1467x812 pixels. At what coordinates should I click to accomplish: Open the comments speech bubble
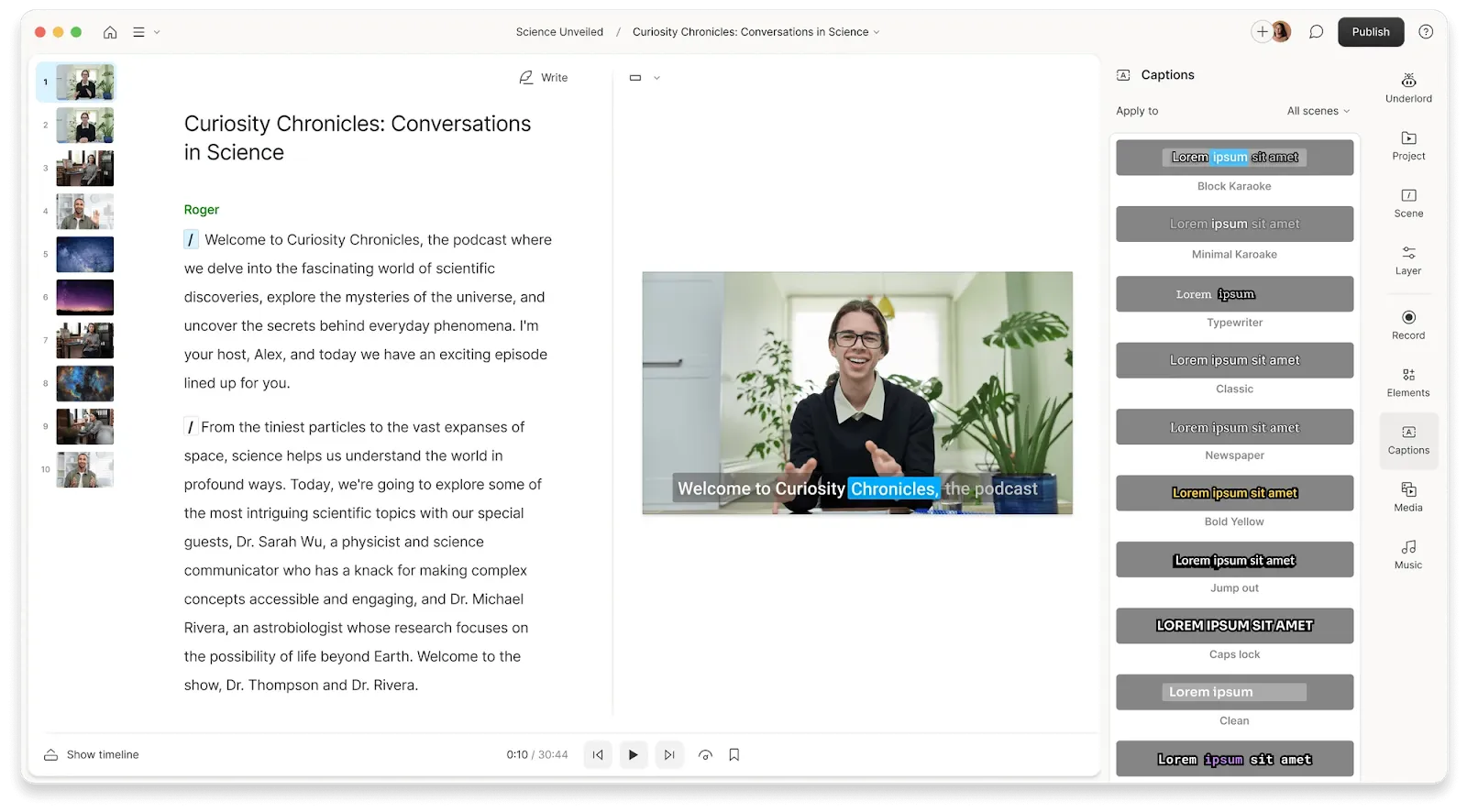tap(1316, 32)
